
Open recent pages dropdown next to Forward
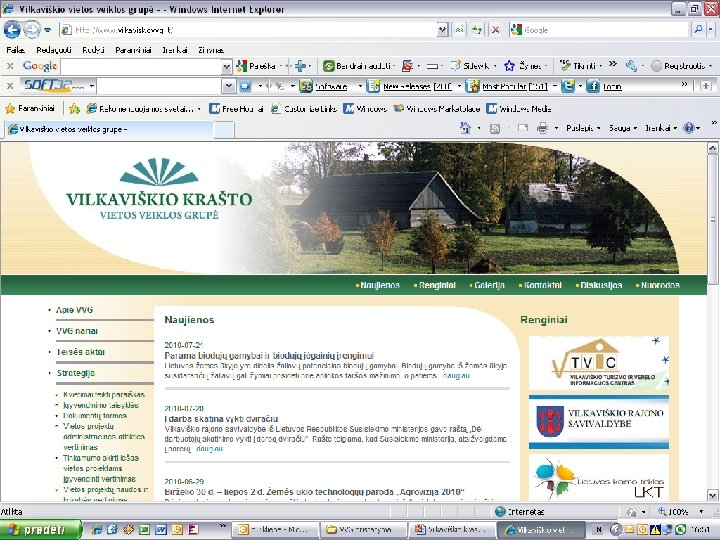click(x=48, y=30)
